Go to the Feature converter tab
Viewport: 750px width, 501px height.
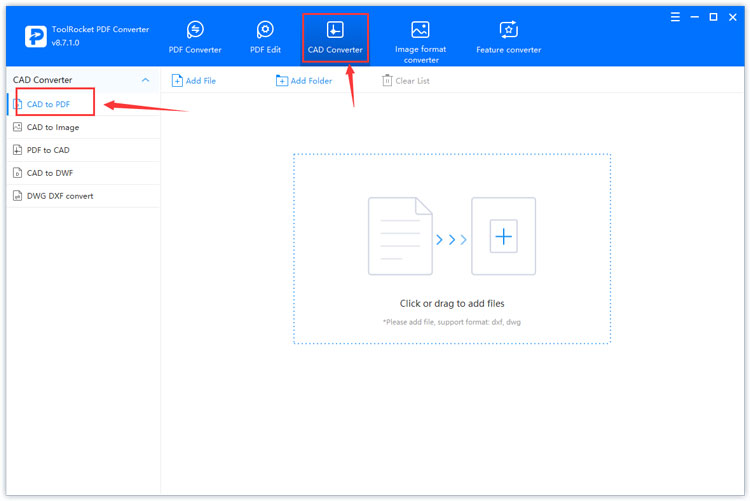point(508,37)
